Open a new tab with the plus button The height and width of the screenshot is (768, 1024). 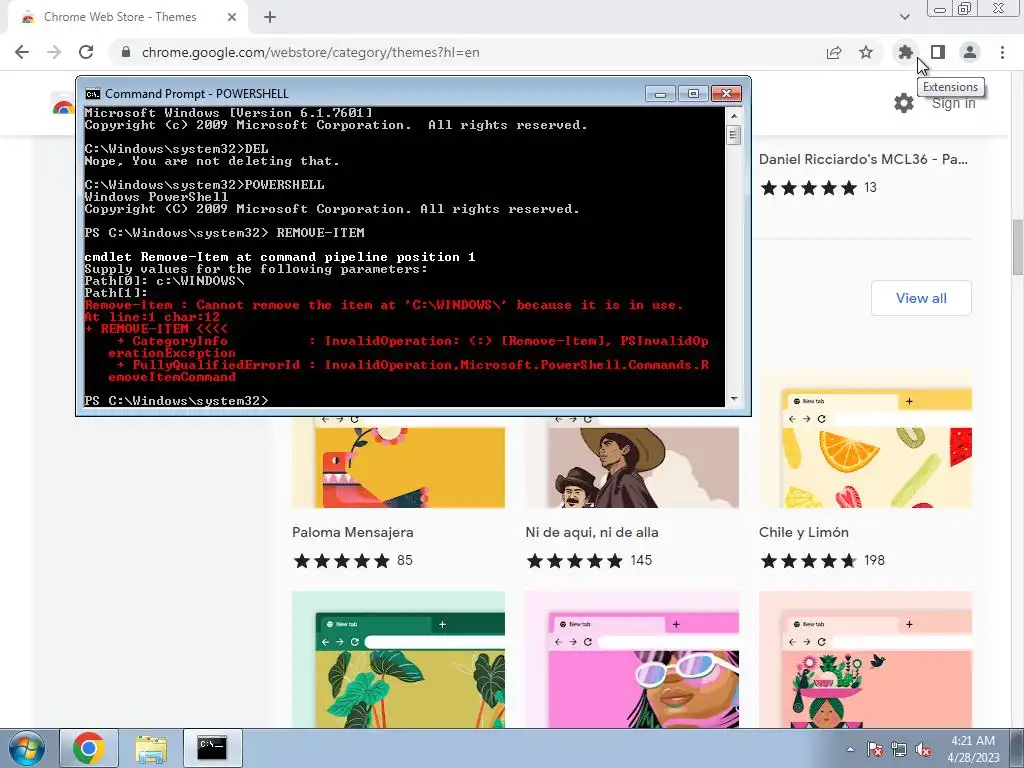point(270,17)
